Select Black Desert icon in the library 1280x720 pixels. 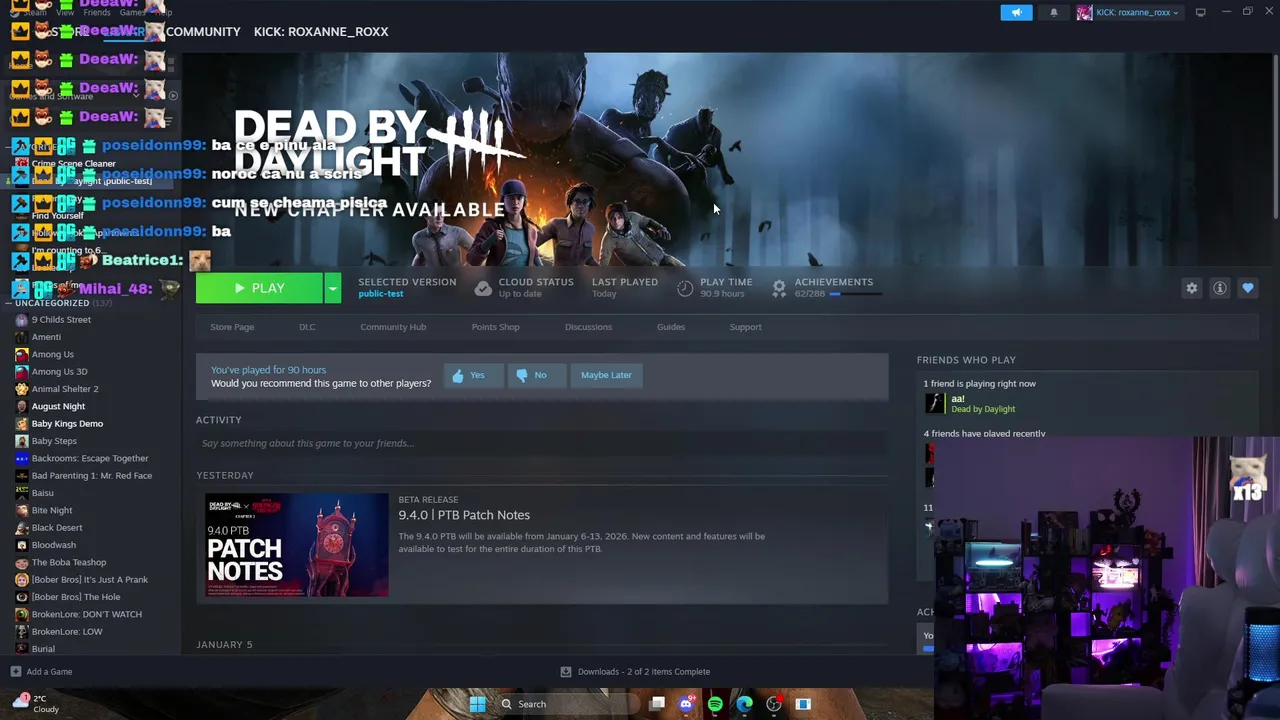click(22, 528)
